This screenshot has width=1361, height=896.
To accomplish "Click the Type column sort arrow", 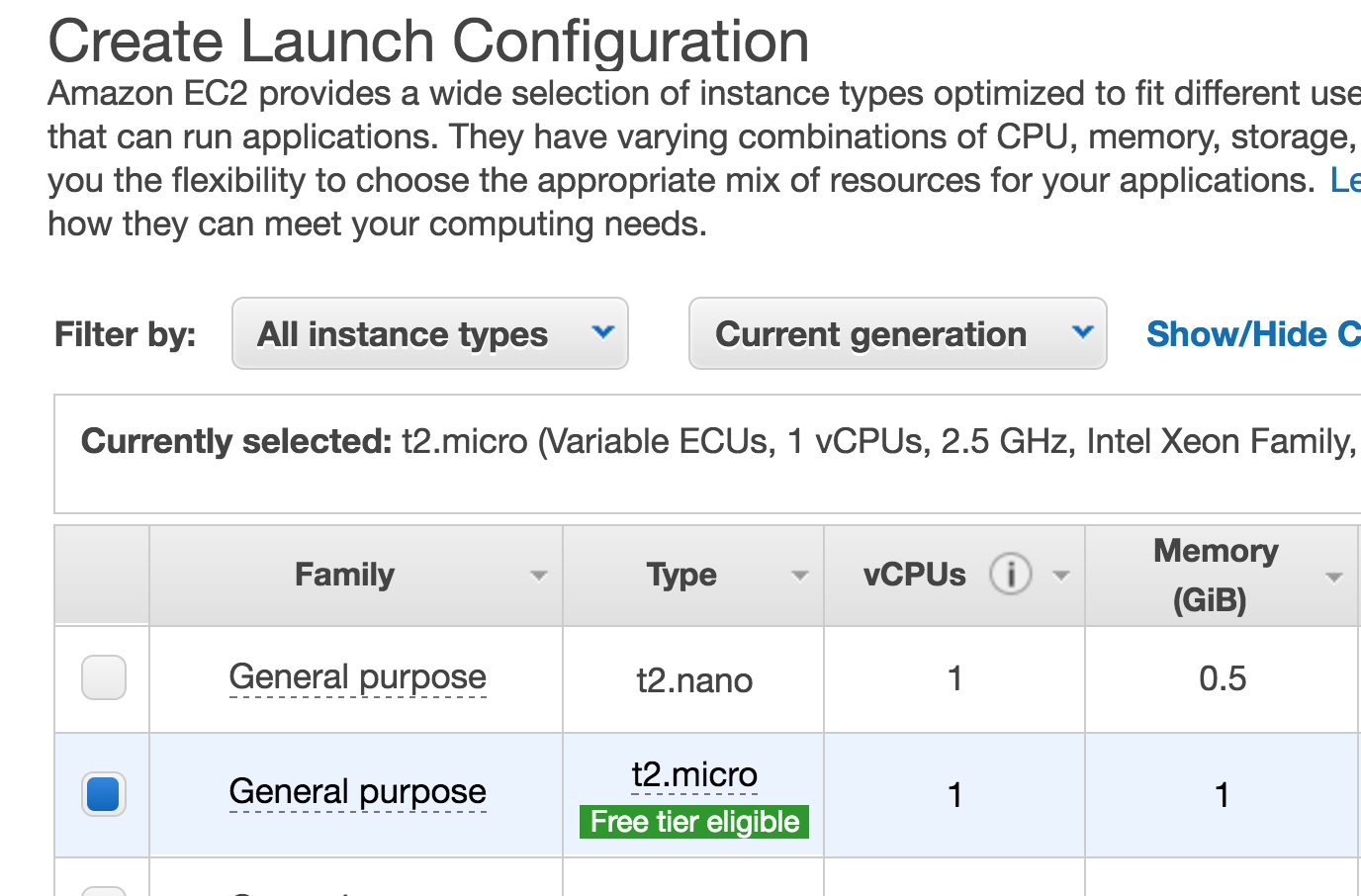I will point(799,576).
